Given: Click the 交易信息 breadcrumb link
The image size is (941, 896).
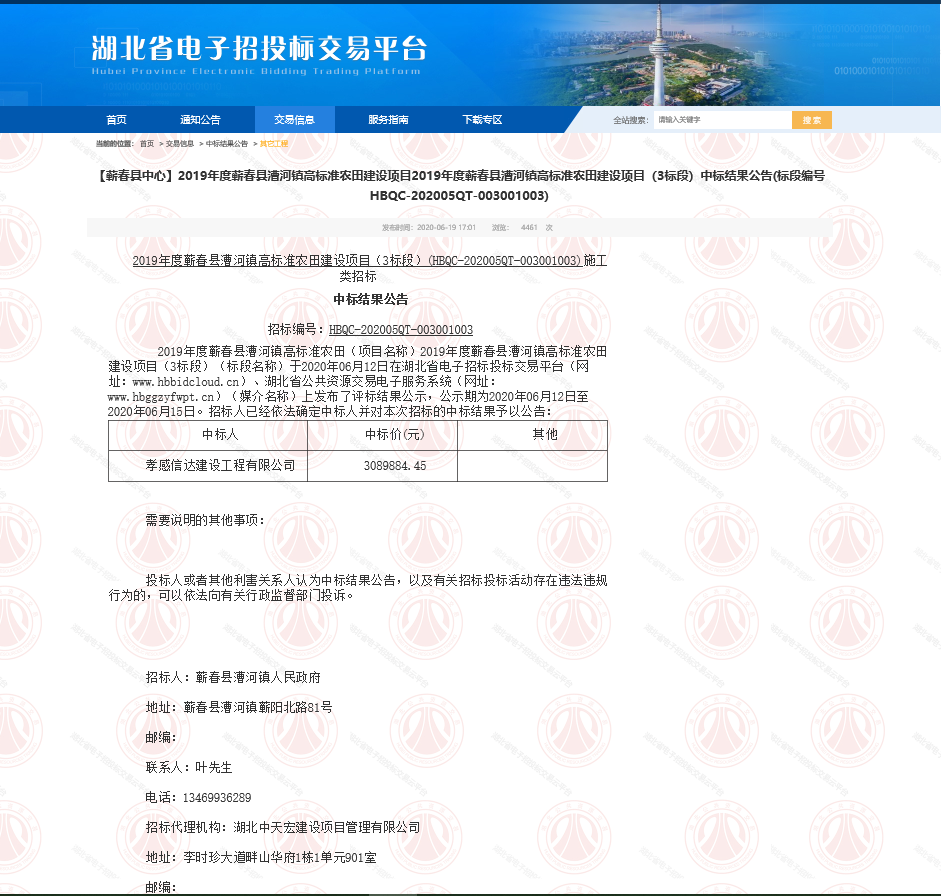Looking at the screenshot, I should (180, 144).
